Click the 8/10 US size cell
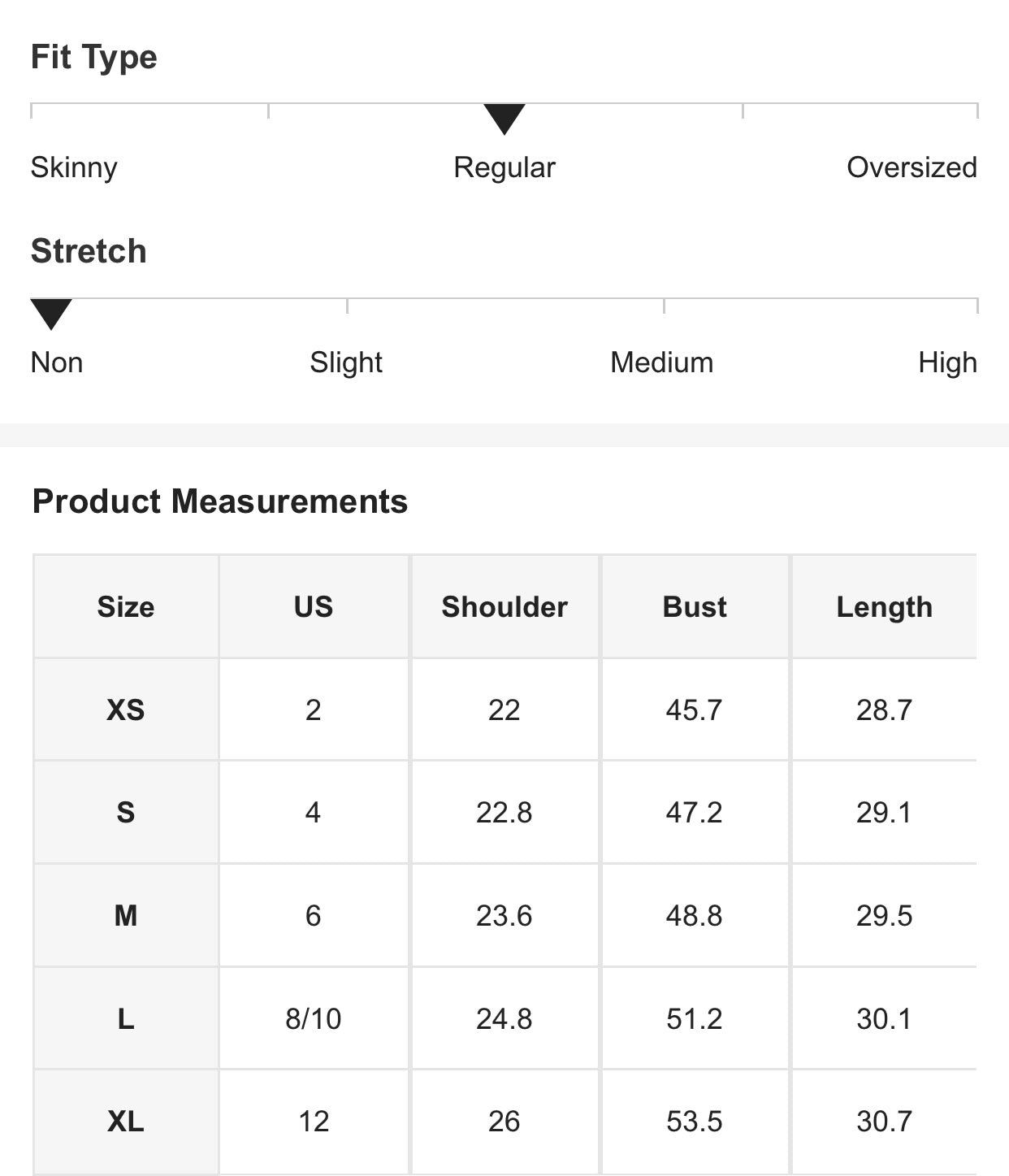The height and width of the screenshot is (1176, 1009). pyautogui.click(x=313, y=1018)
